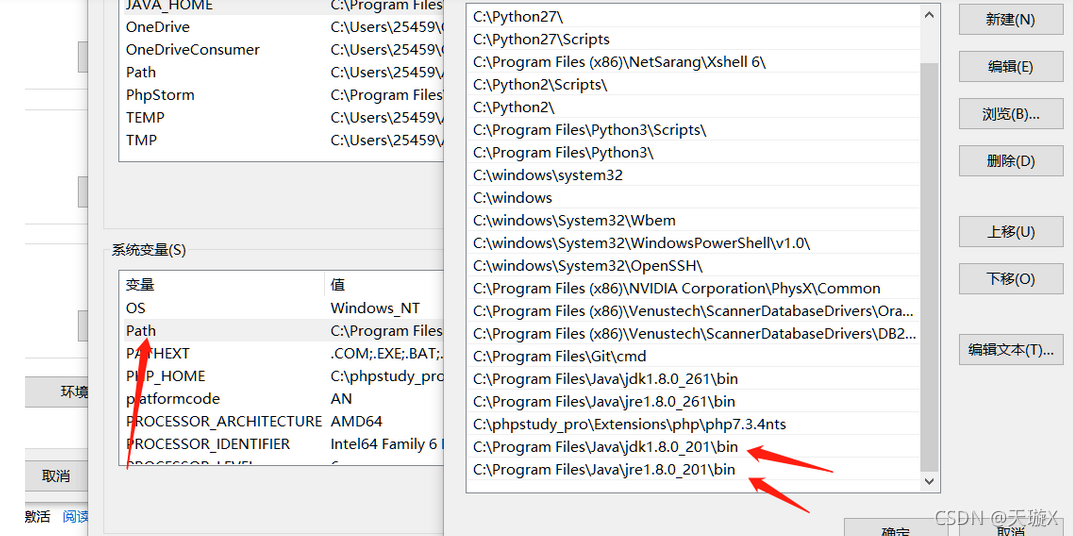This screenshot has width=1073, height=536.
Task: Select the jdk1.8.0_201\bin path entry
Action: click(x=605, y=447)
